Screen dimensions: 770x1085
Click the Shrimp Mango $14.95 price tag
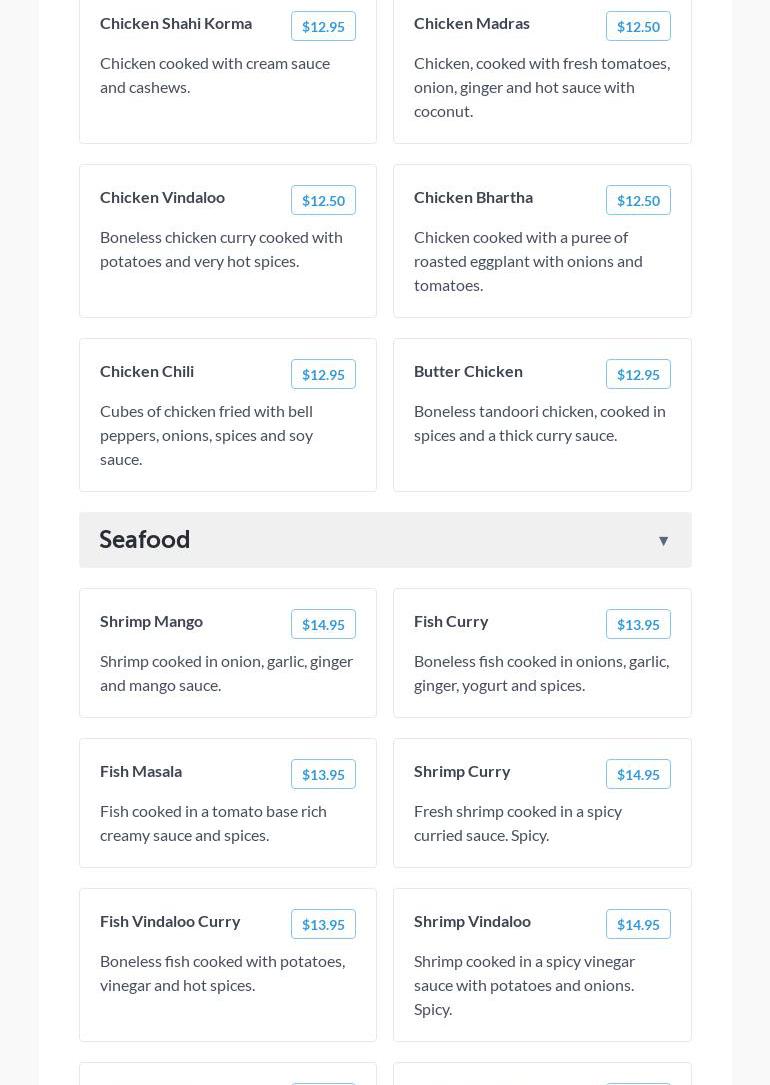pos(323,625)
